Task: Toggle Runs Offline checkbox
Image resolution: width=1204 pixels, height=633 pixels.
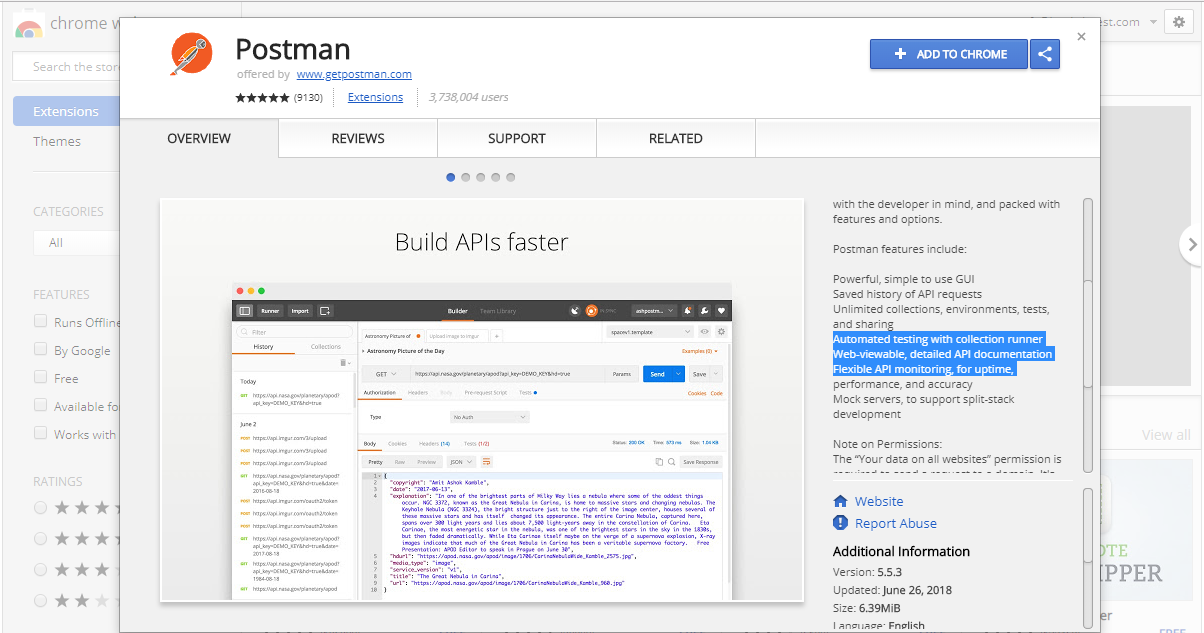Action: [x=41, y=322]
